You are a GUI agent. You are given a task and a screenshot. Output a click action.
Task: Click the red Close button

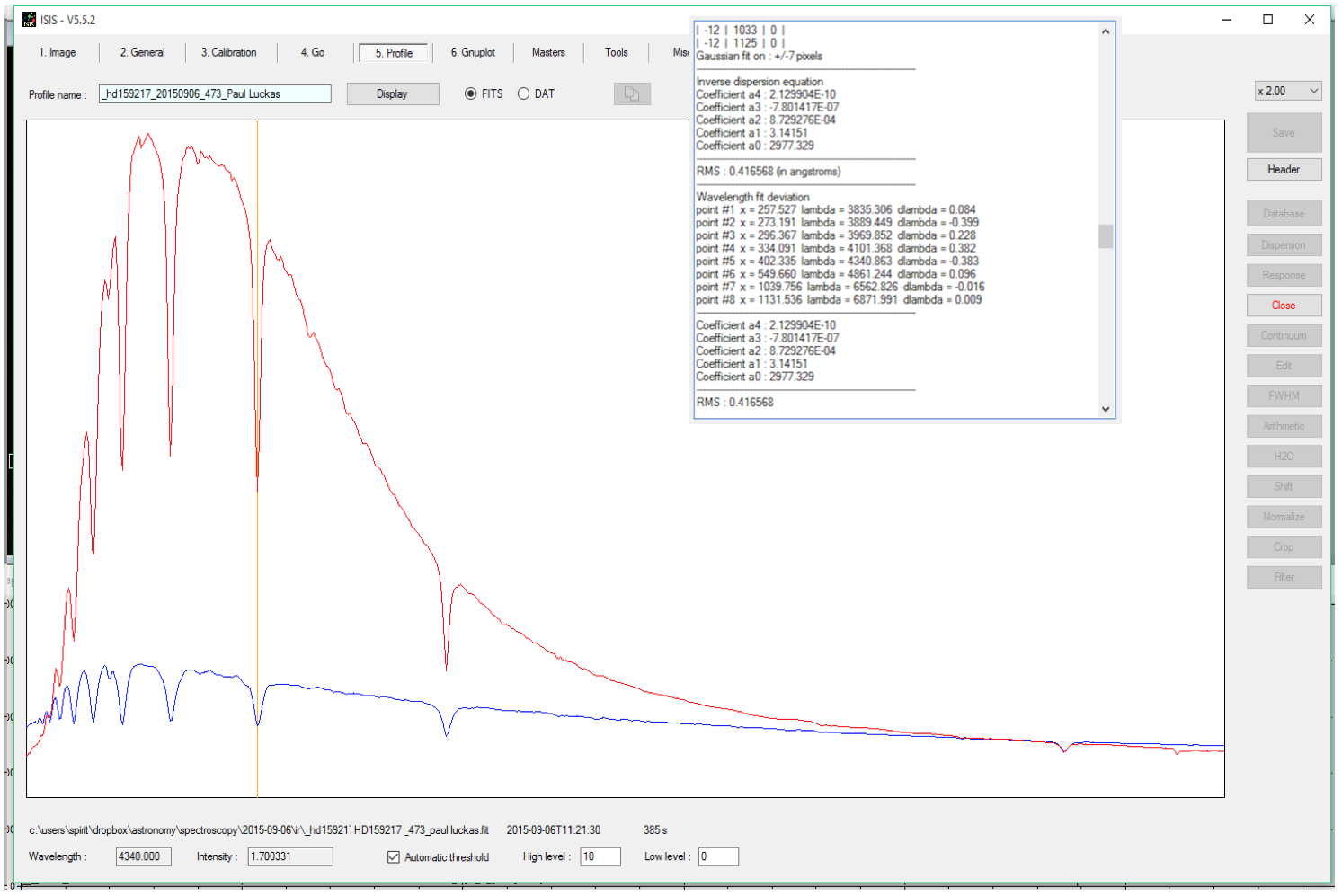tap(1284, 306)
